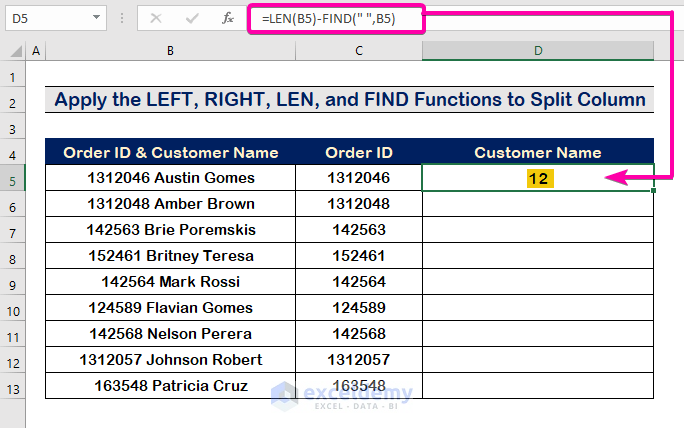The width and height of the screenshot is (684, 428).
Task: Open the Insert Function fx dialog
Action: pos(228,18)
